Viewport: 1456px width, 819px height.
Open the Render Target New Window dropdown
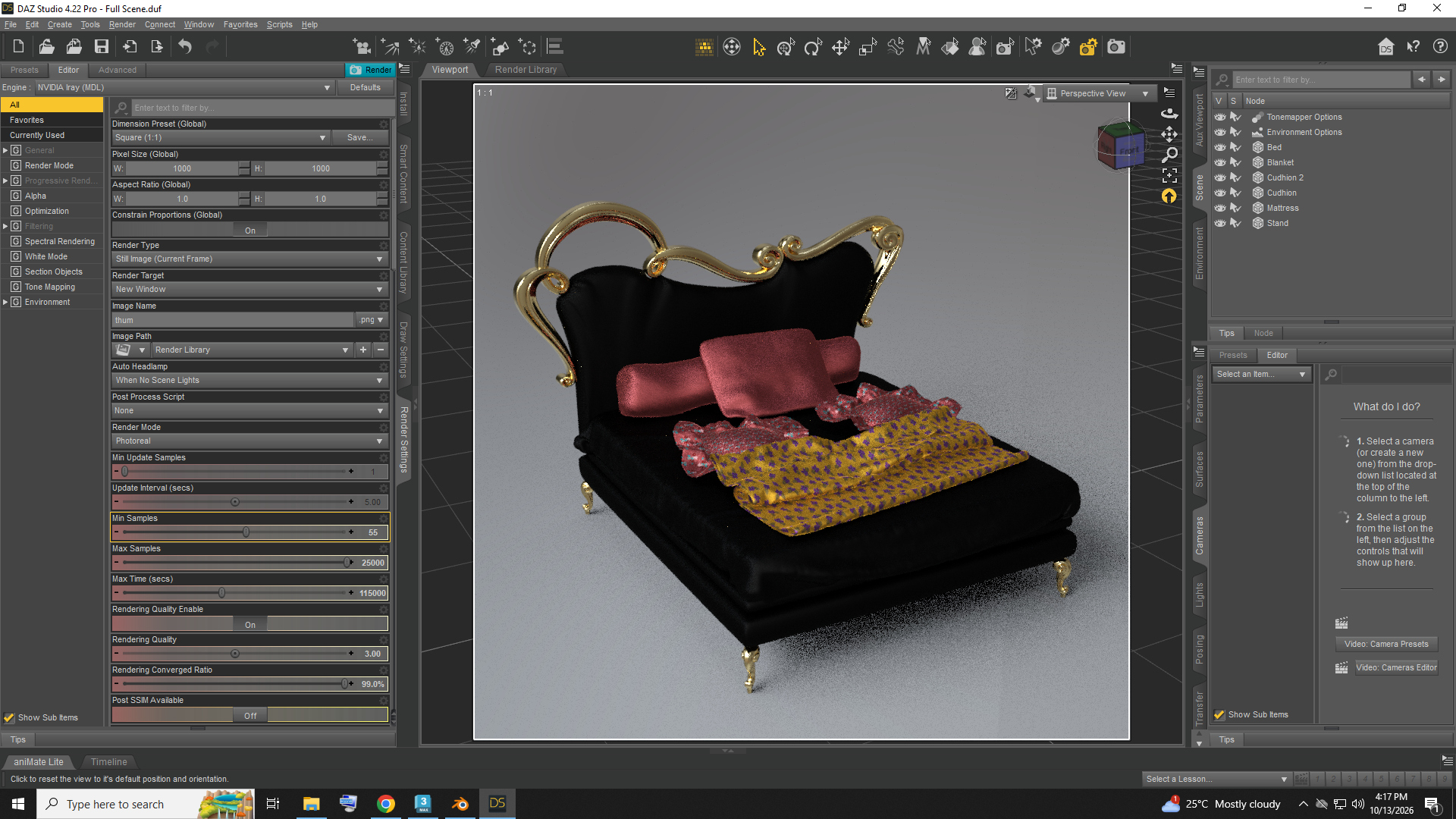click(250, 289)
